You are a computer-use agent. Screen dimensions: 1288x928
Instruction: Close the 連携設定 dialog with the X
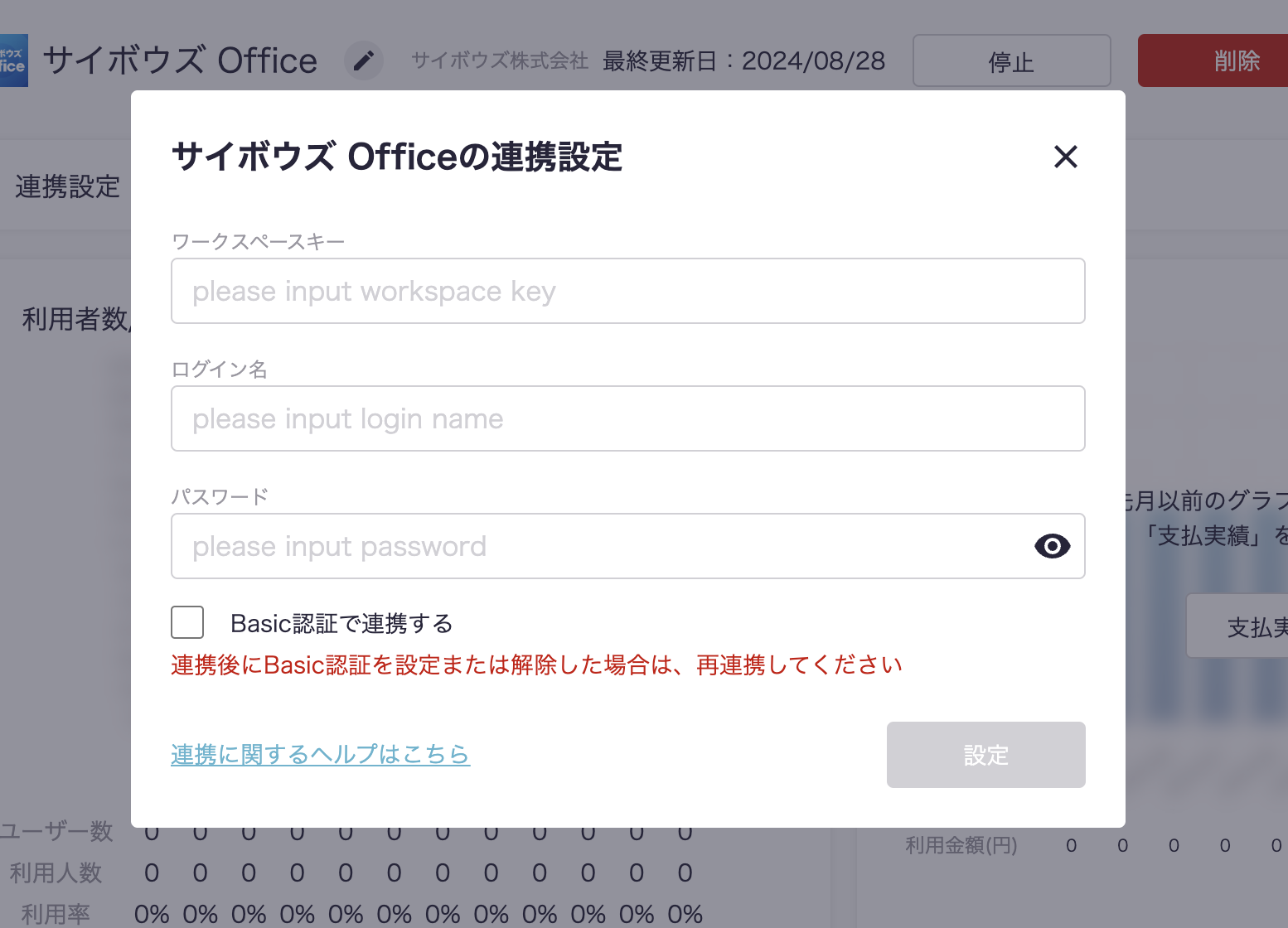coord(1065,157)
